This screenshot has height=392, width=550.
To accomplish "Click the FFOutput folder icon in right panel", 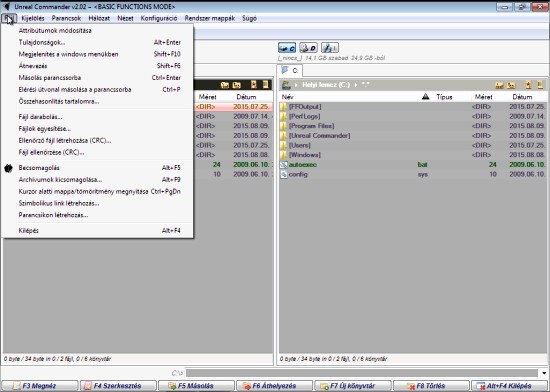I will [284, 107].
